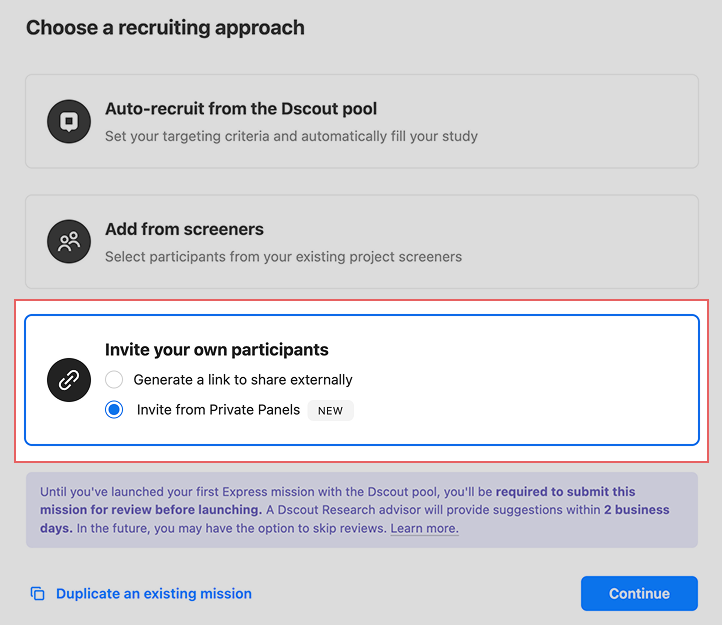
Task: Click the Invite from Private Panels label
Action: pyautogui.click(x=218, y=409)
